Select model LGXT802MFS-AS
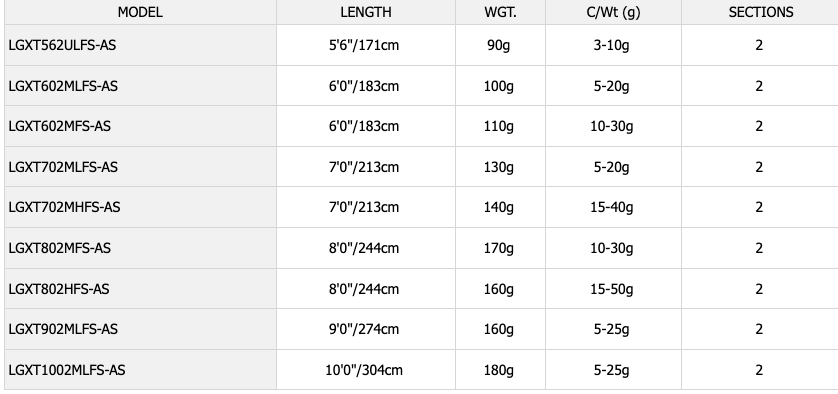 [59, 248]
